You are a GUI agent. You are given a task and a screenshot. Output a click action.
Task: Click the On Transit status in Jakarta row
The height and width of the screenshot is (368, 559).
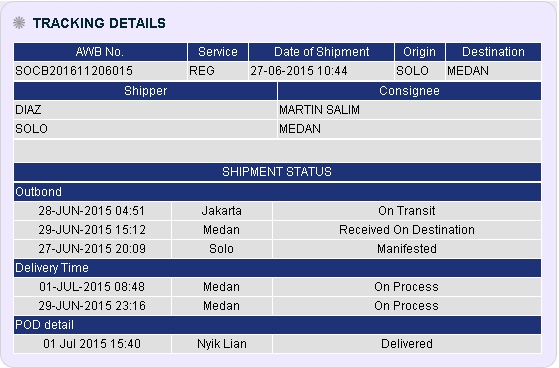(x=407, y=211)
